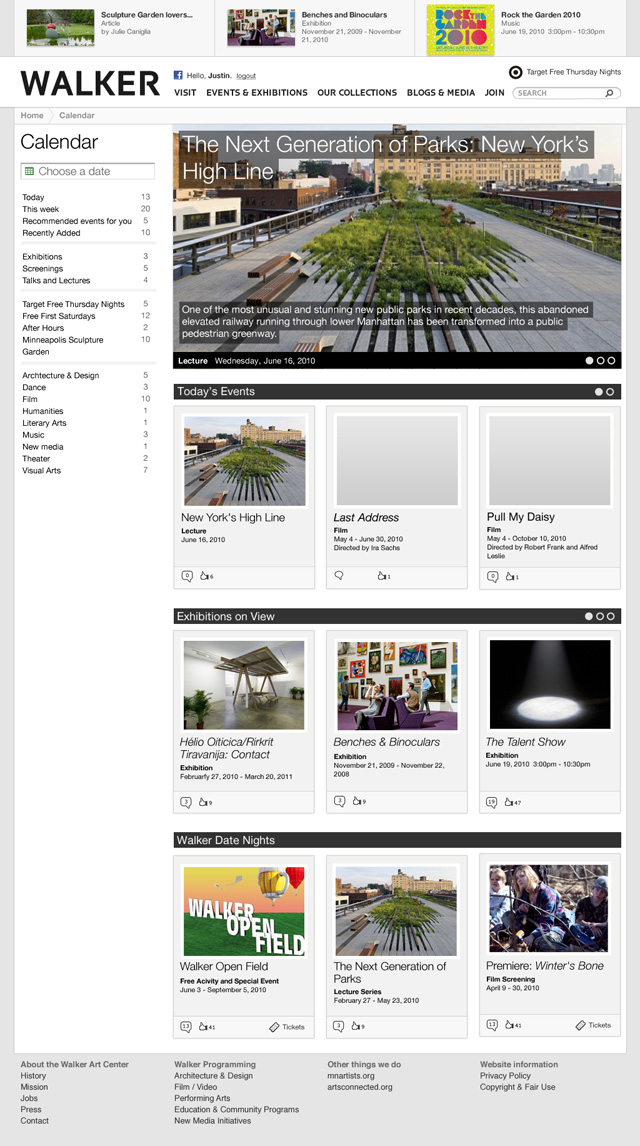640x1146 pixels.
Task: Open comments on the Last Address card
Action: pyautogui.click(x=339, y=575)
